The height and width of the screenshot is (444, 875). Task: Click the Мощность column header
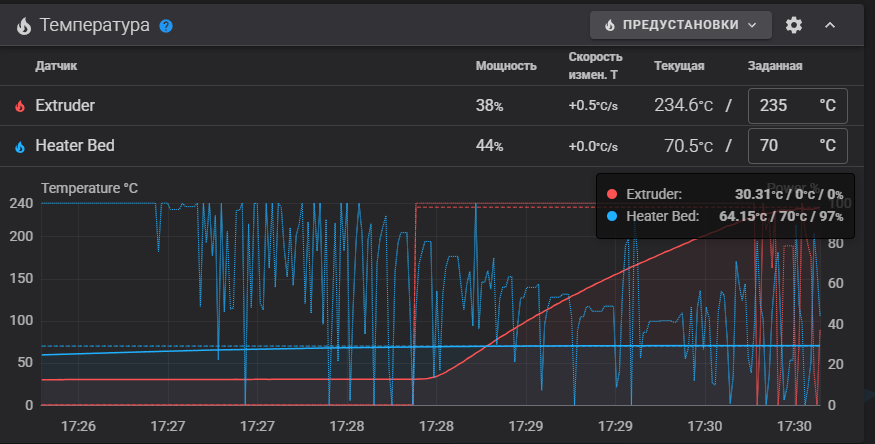506,66
